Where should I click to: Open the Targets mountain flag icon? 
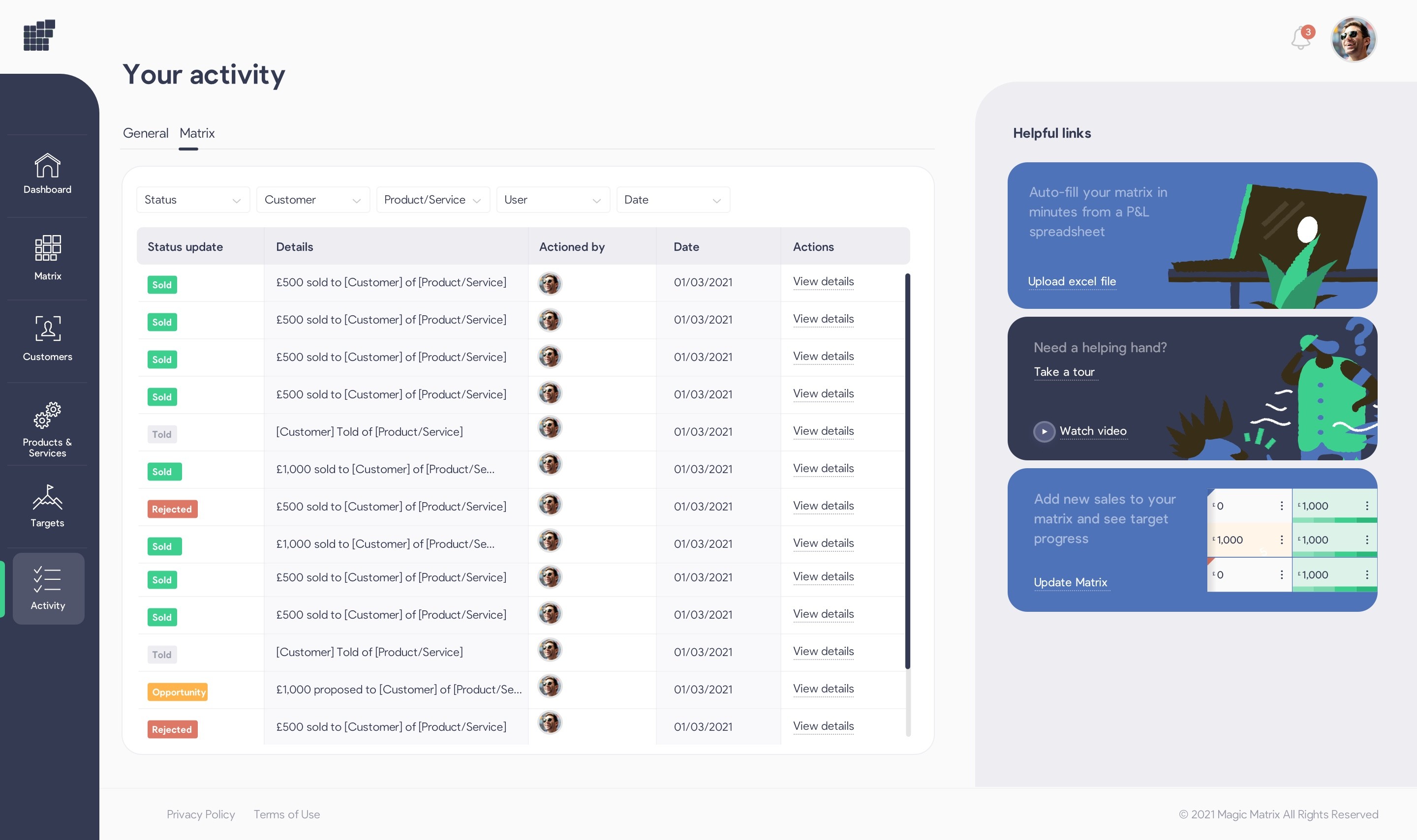click(x=48, y=497)
